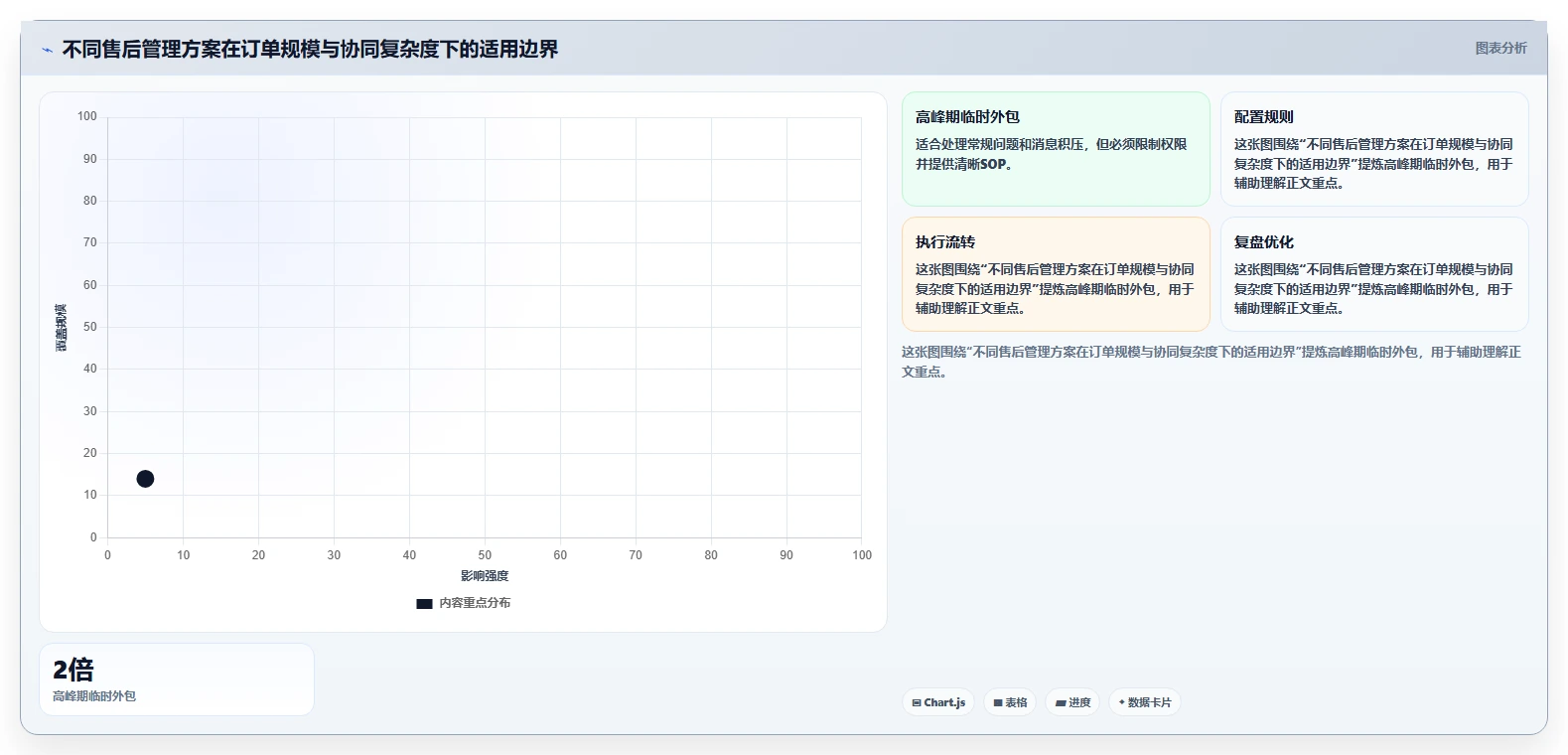
Task: Click the y-axis tick label 20
Action: (x=90, y=453)
